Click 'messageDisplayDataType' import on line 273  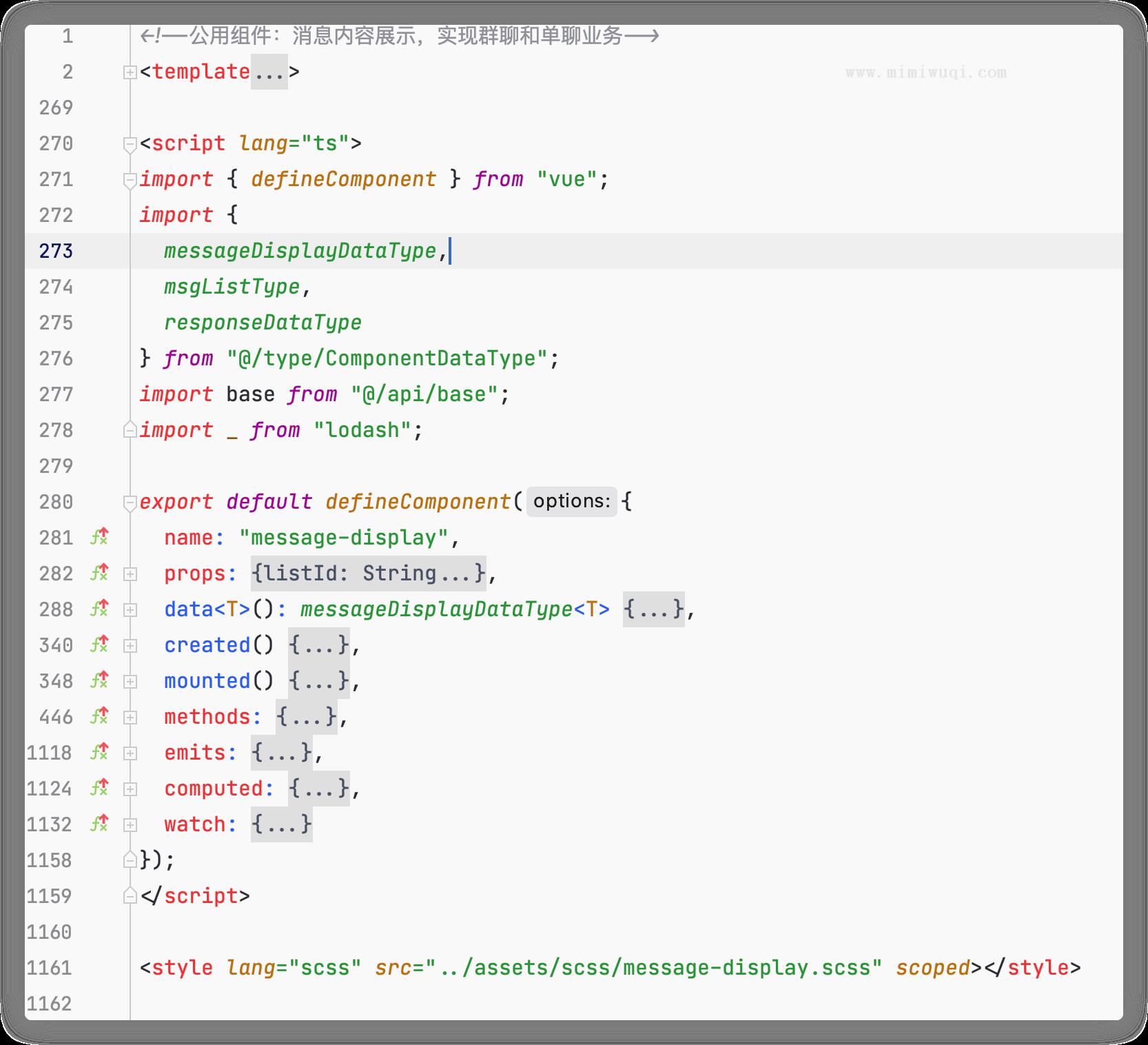click(300, 251)
